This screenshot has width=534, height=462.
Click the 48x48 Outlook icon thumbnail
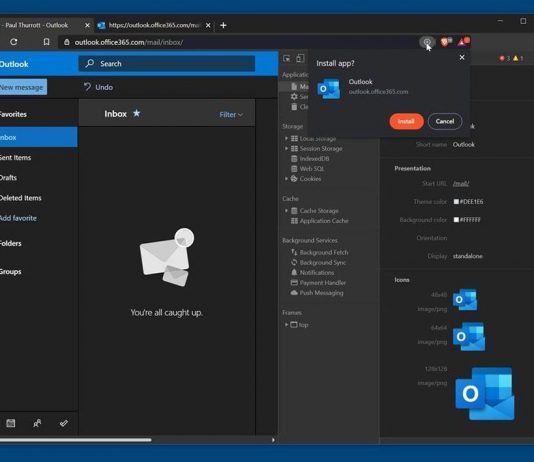pyautogui.click(x=465, y=300)
